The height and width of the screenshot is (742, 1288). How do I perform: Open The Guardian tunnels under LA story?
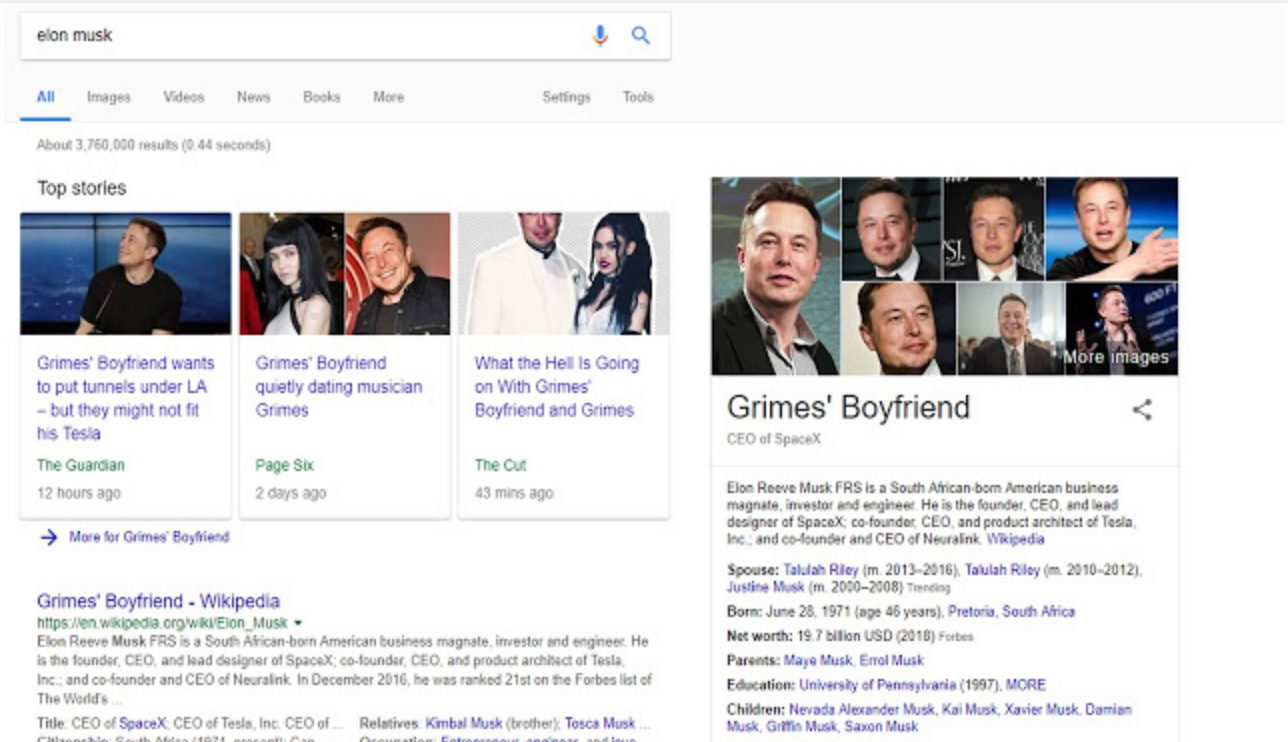pos(125,398)
